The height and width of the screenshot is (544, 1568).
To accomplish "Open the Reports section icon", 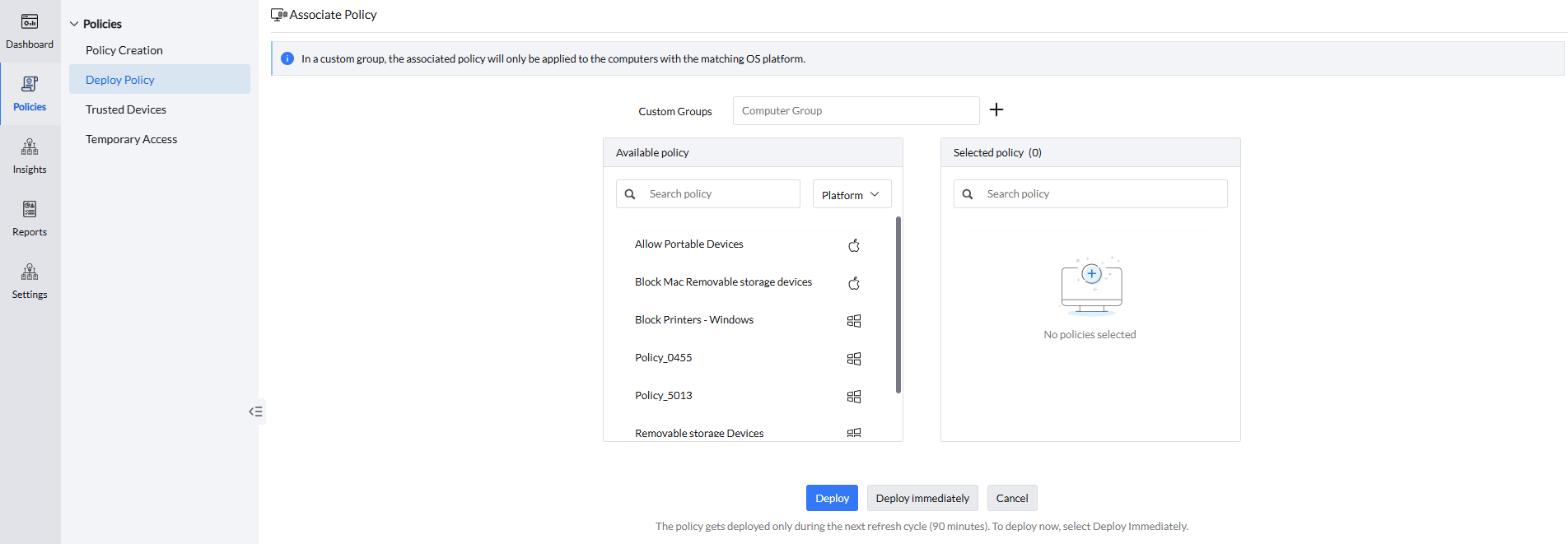I will [x=30, y=210].
